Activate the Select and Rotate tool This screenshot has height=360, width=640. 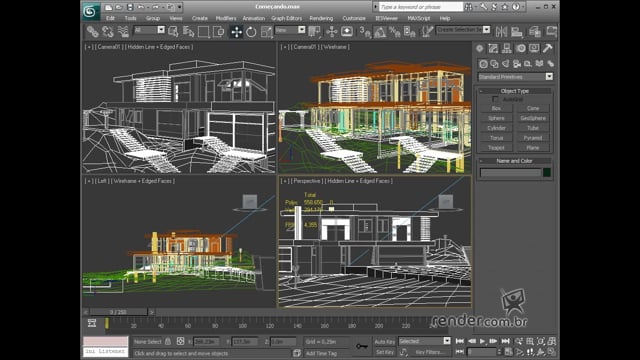click(x=251, y=31)
